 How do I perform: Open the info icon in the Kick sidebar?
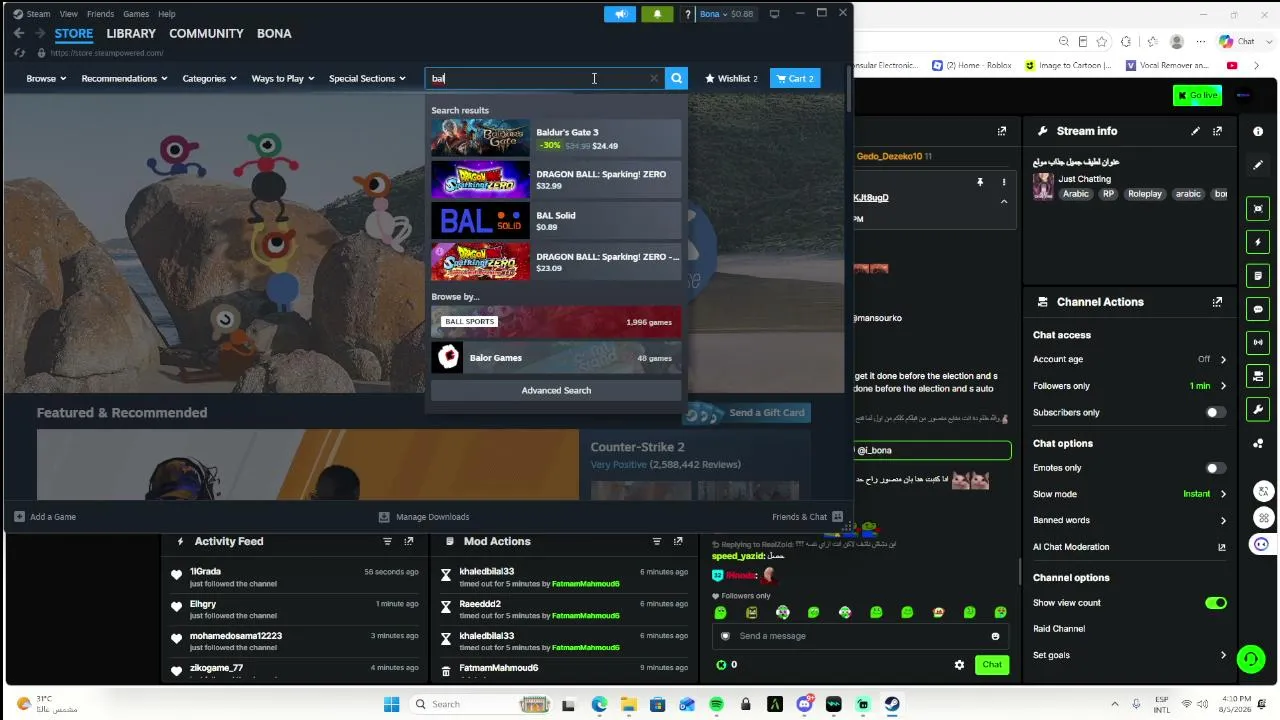(1258, 131)
